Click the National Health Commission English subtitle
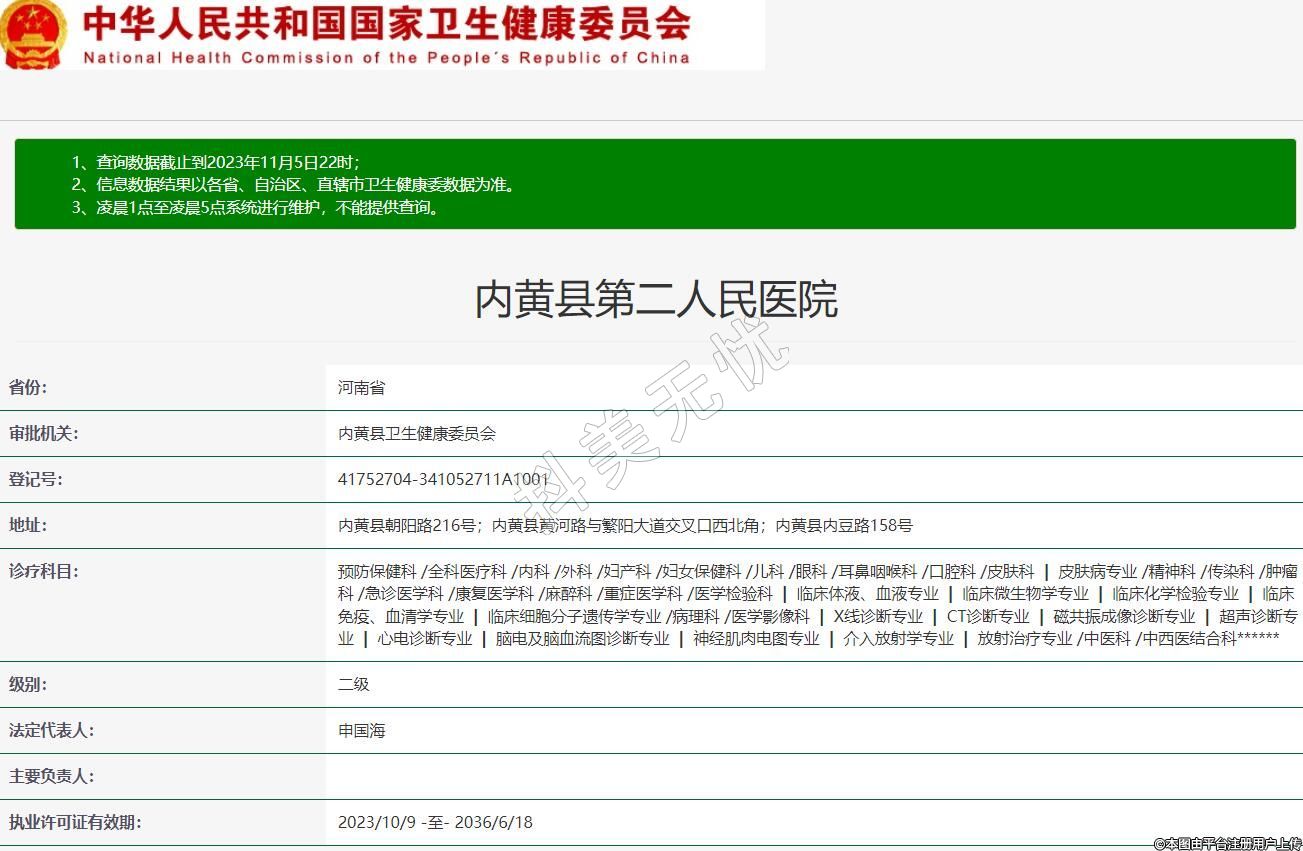This screenshot has height=851, width=1303. [x=386, y=58]
